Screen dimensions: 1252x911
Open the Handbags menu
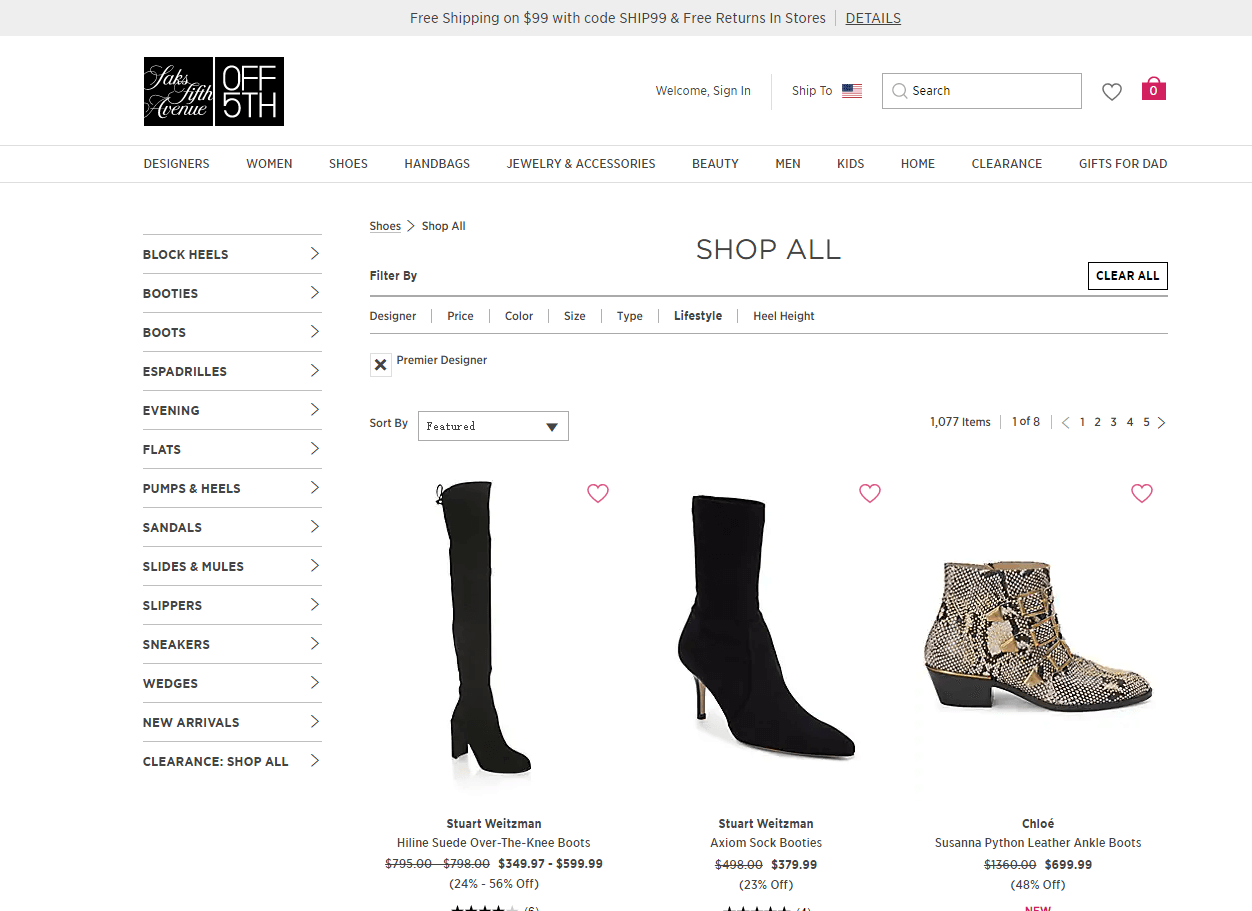(x=437, y=164)
